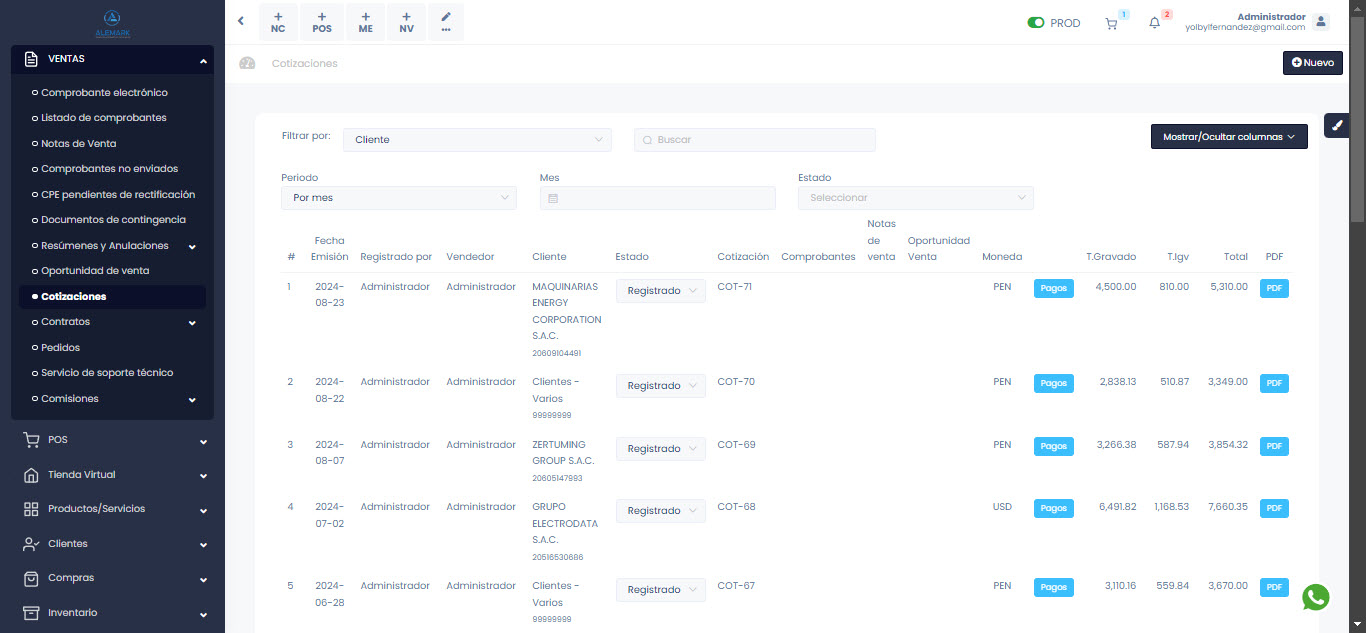Click the Nuevo button

(1312, 62)
